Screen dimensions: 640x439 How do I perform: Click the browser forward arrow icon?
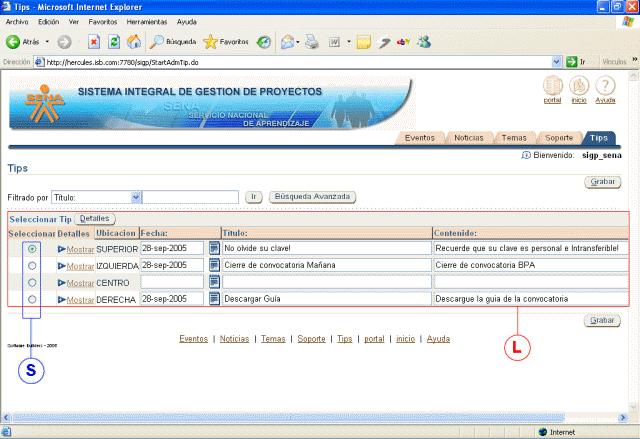64,42
